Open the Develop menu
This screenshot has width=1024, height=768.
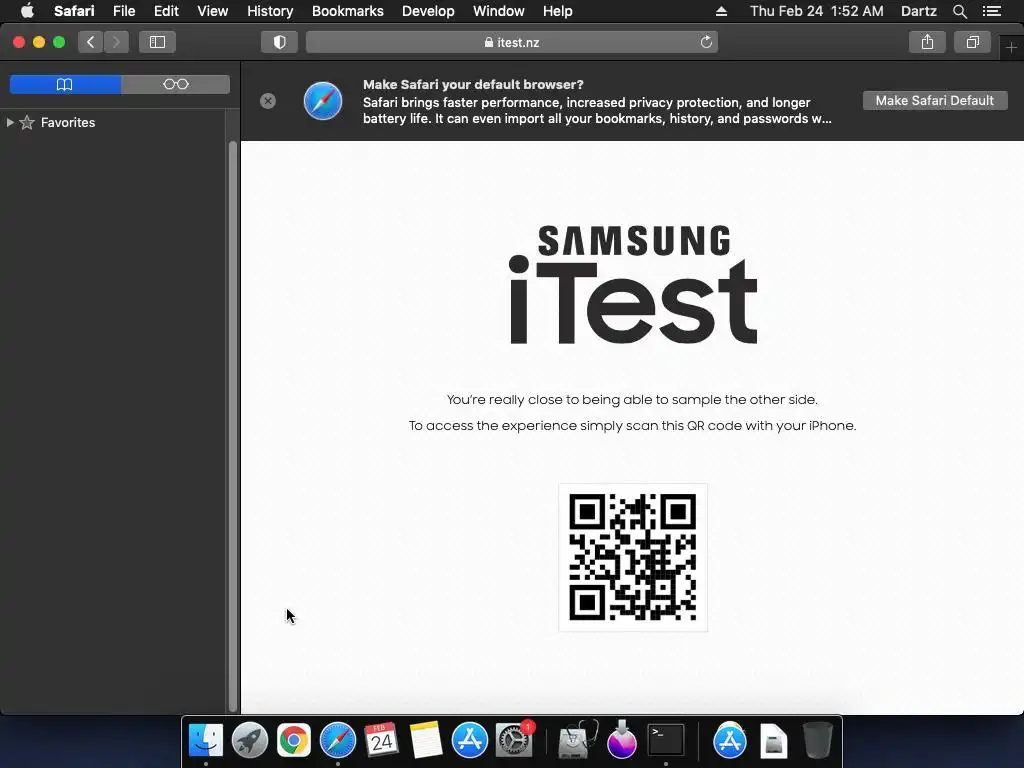point(428,11)
